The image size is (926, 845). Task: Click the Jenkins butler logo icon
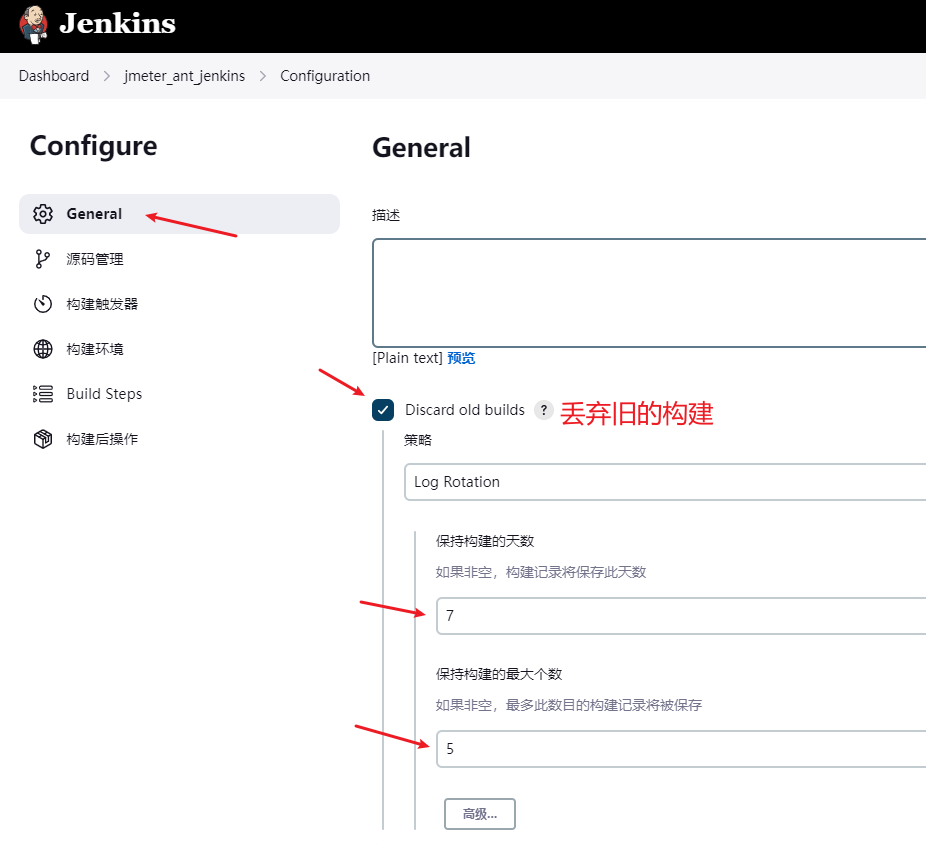pyautogui.click(x=33, y=24)
